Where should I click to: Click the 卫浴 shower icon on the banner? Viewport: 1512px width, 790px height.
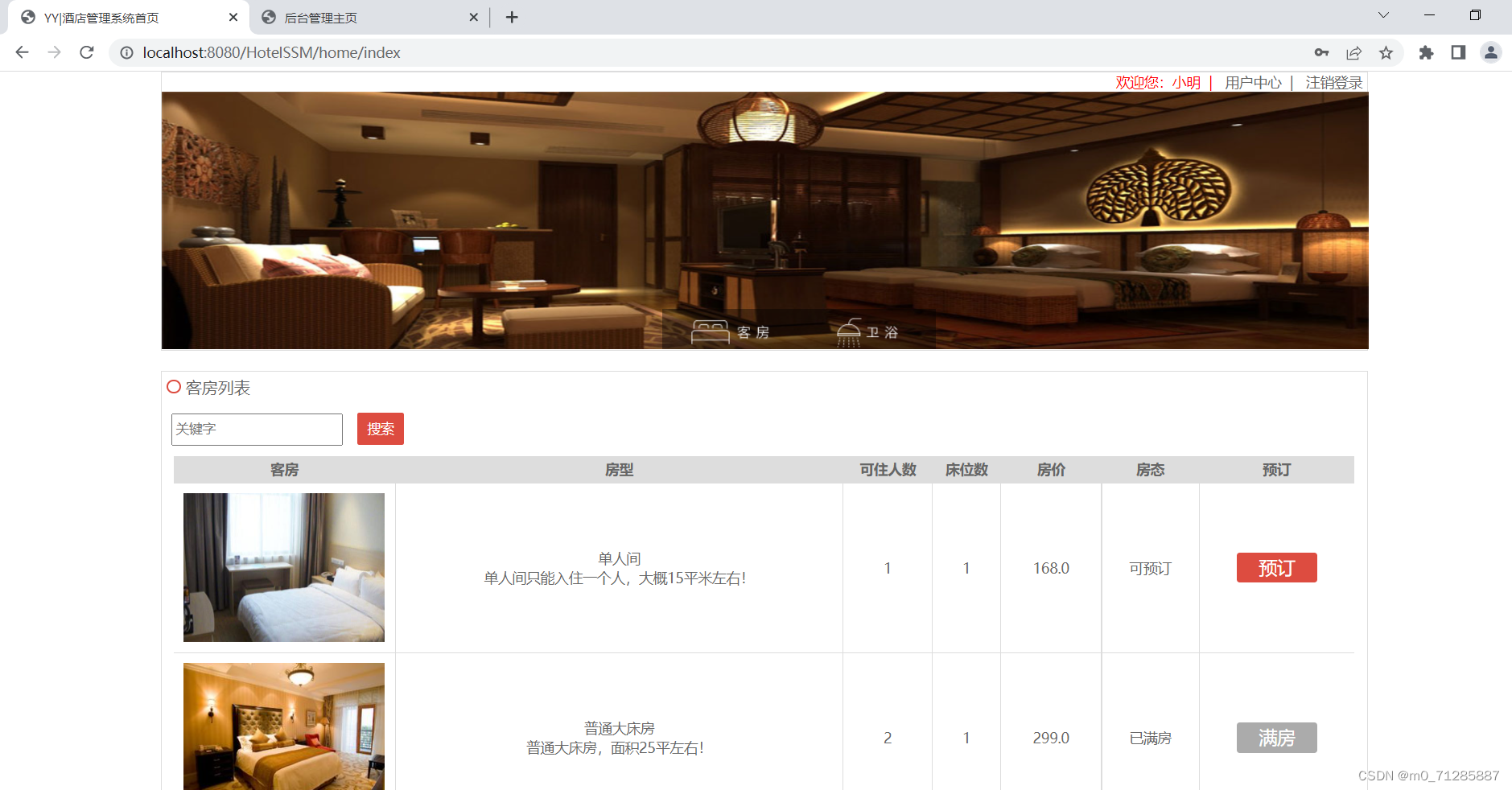pyautogui.click(x=850, y=330)
